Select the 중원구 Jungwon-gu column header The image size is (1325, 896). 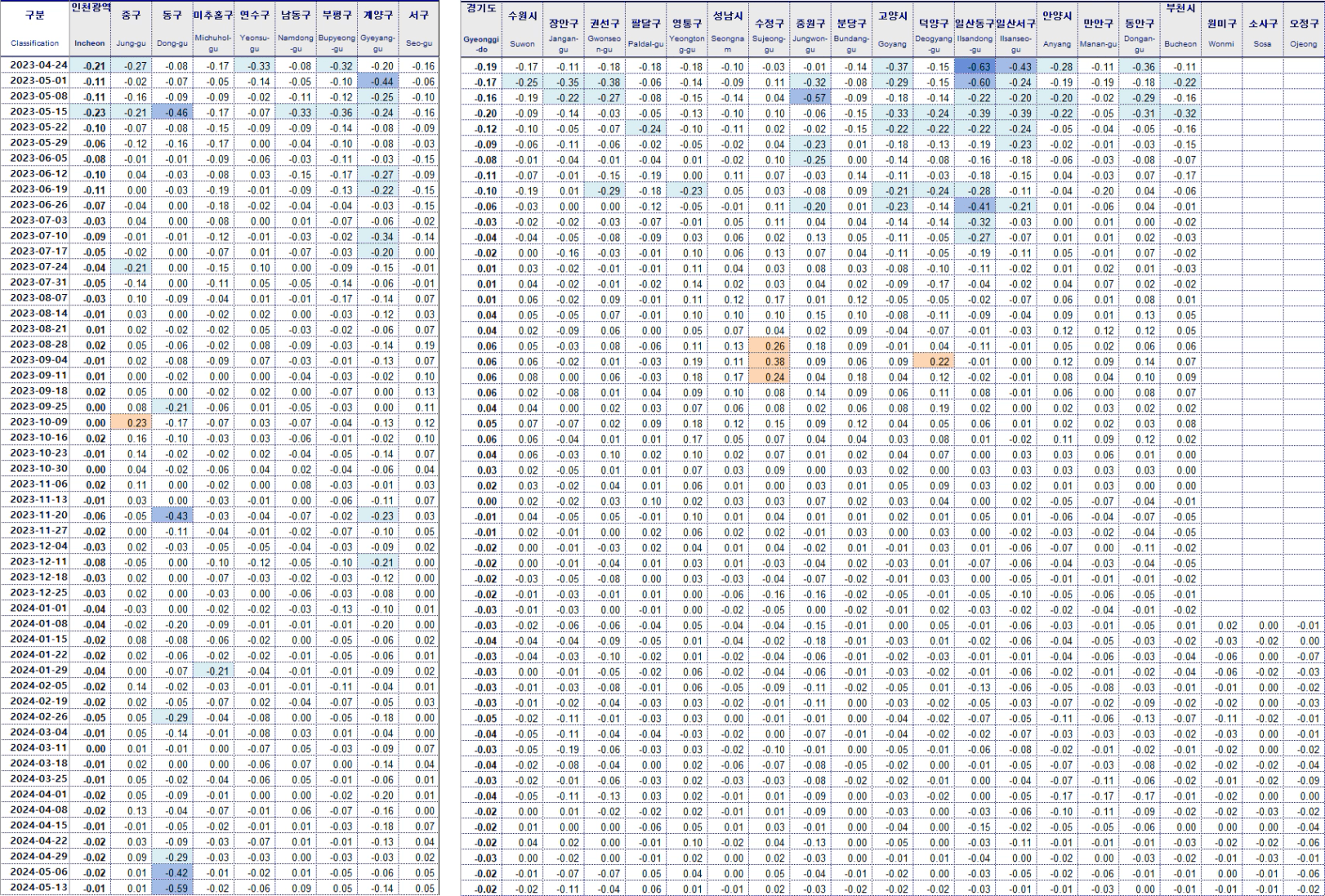tap(810, 29)
